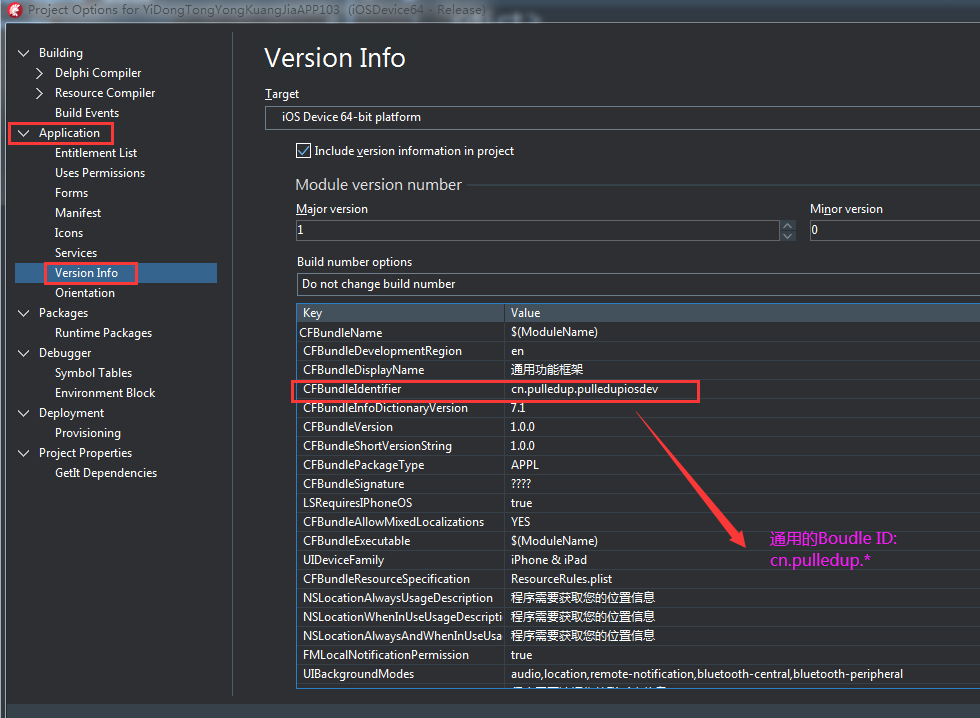Uncheck Include version information in project
The width and height of the screenshot is (980, 718).
(x=302, y=151)
